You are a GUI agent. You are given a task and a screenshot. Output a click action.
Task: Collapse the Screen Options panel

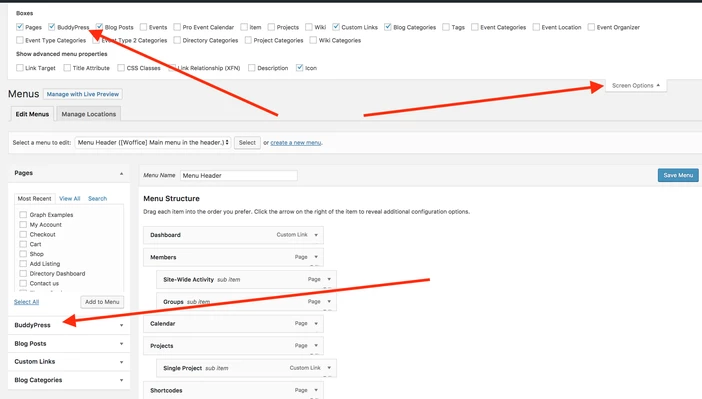636,86
